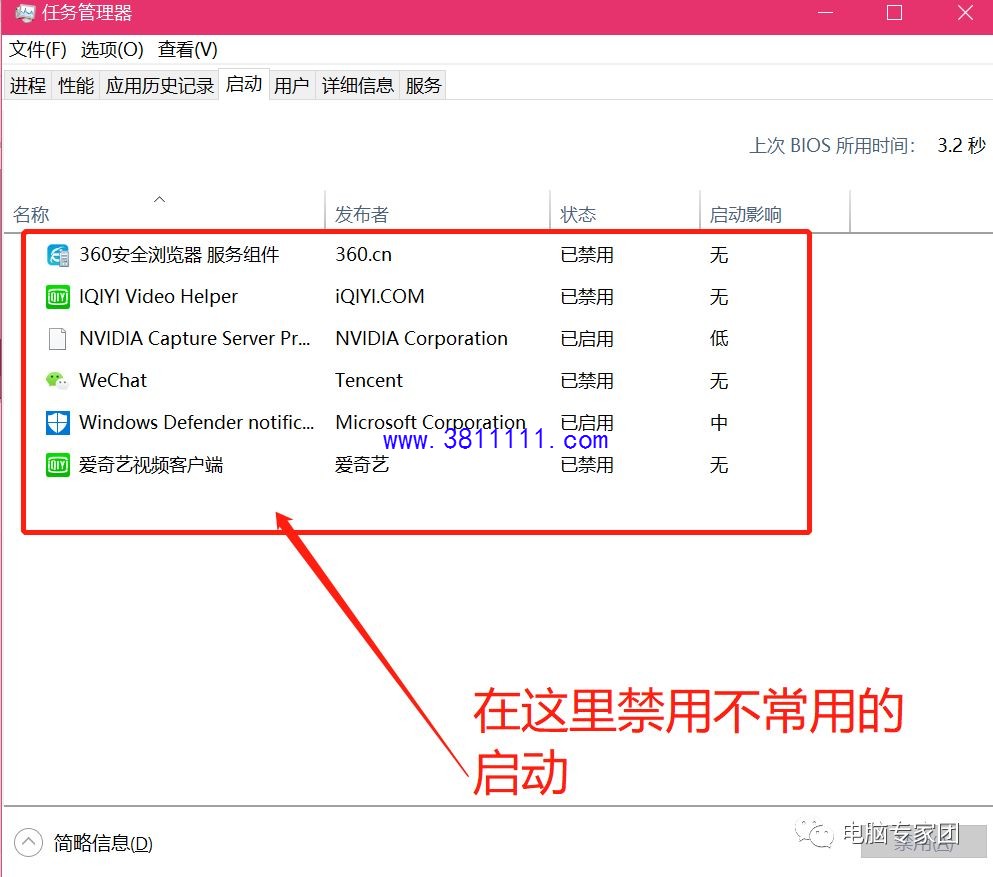Screen dimensions: 993x877
Task: Click the 爱奇艺视频客户端 icon
Action: pyautogui.click(x=58, y=465)
